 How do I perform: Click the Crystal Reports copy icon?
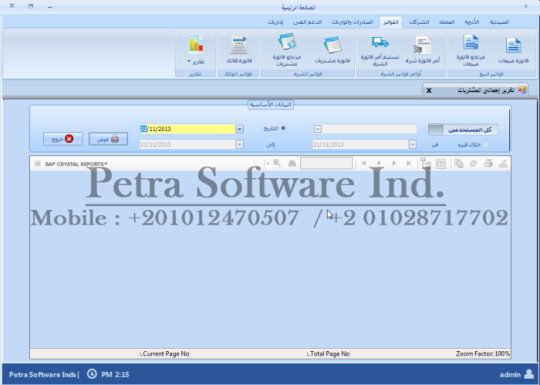coord(458,164)
